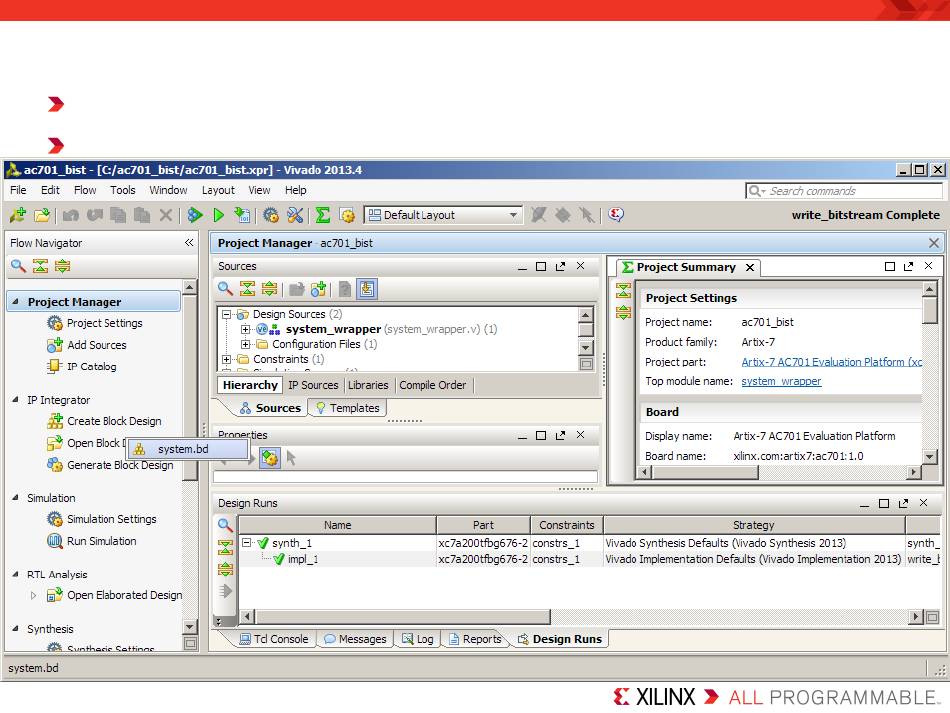Close the Project Summary tab
The image size is (950, 713).
pos(749,267)
